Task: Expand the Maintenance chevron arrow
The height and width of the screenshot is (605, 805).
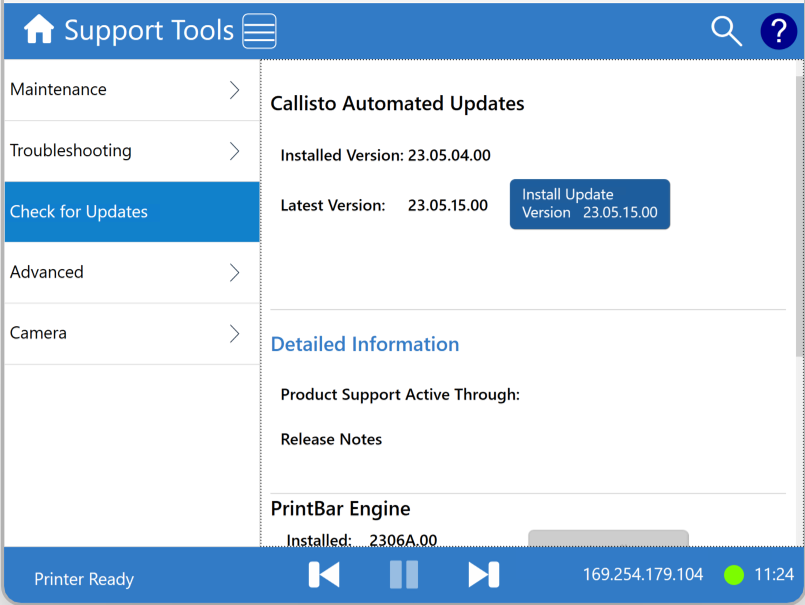Action: 235,90
